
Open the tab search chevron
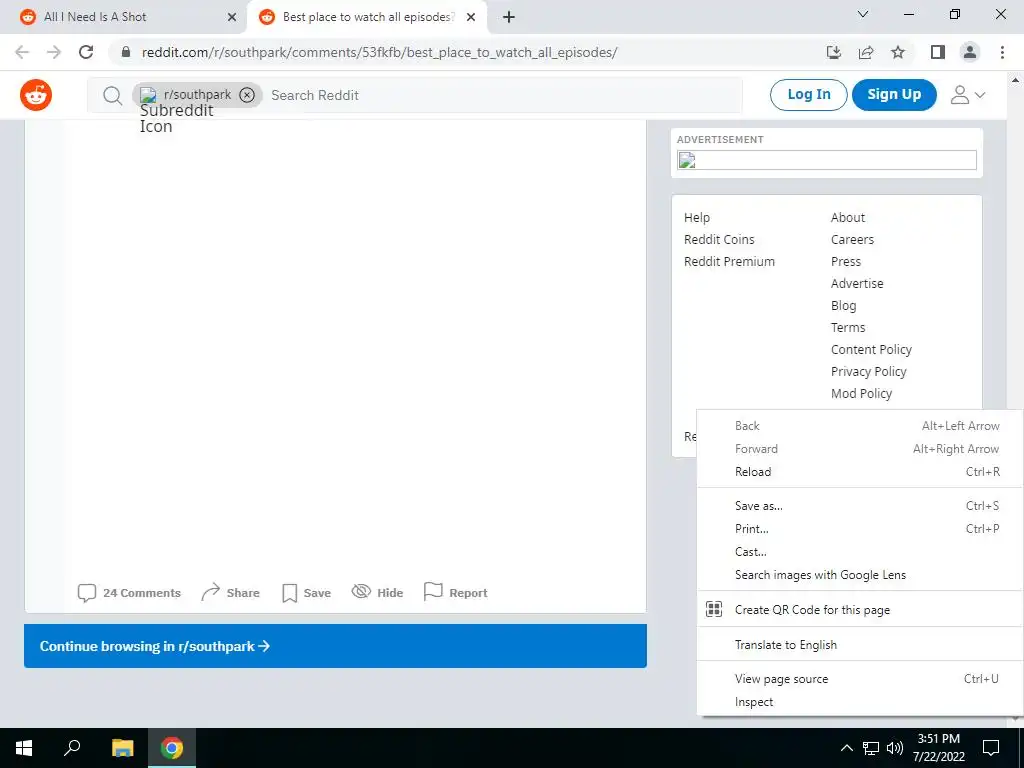click(863, 14)
